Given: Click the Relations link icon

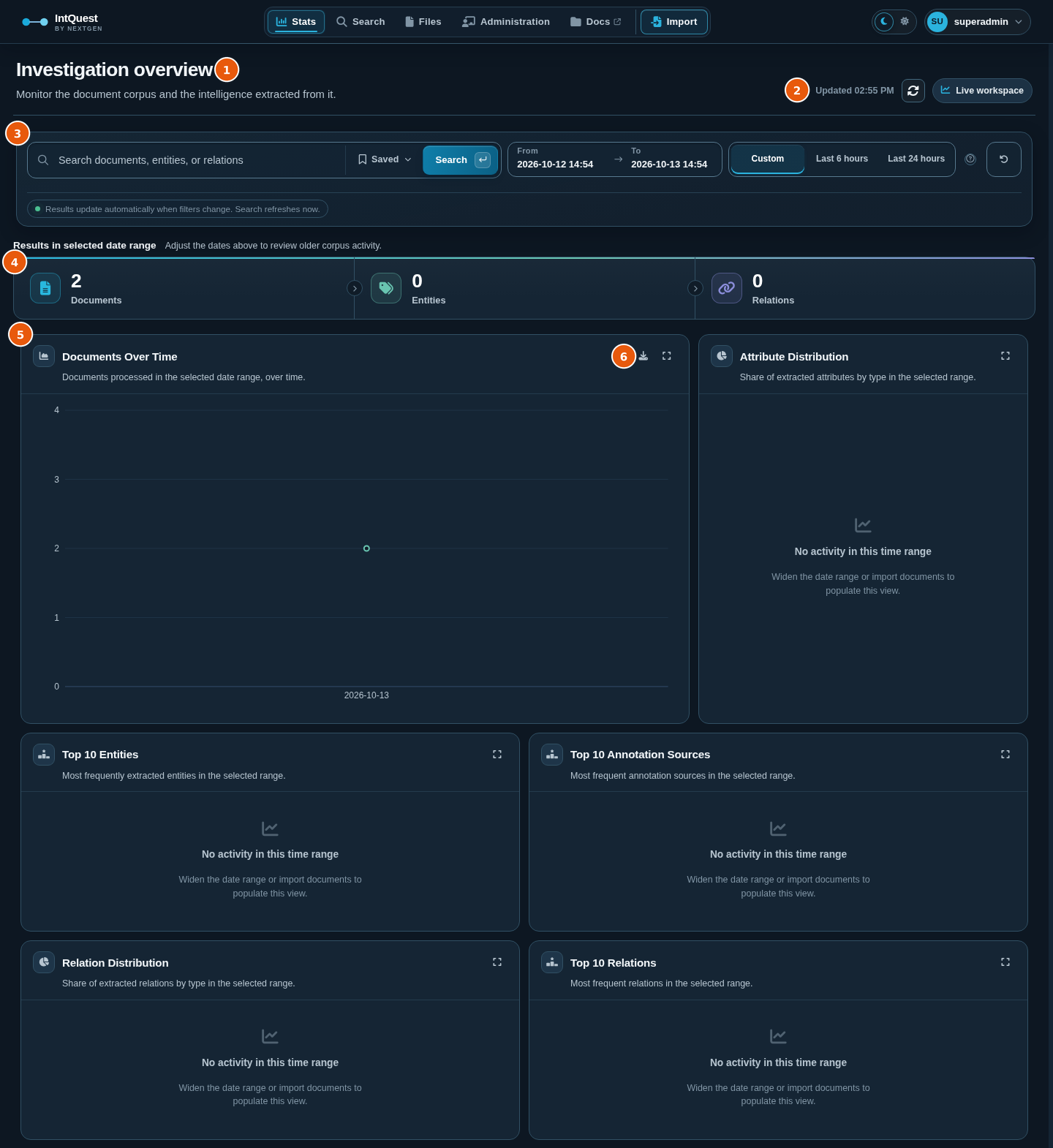Looking at the screenshot, I should click(x=727, y=288).
